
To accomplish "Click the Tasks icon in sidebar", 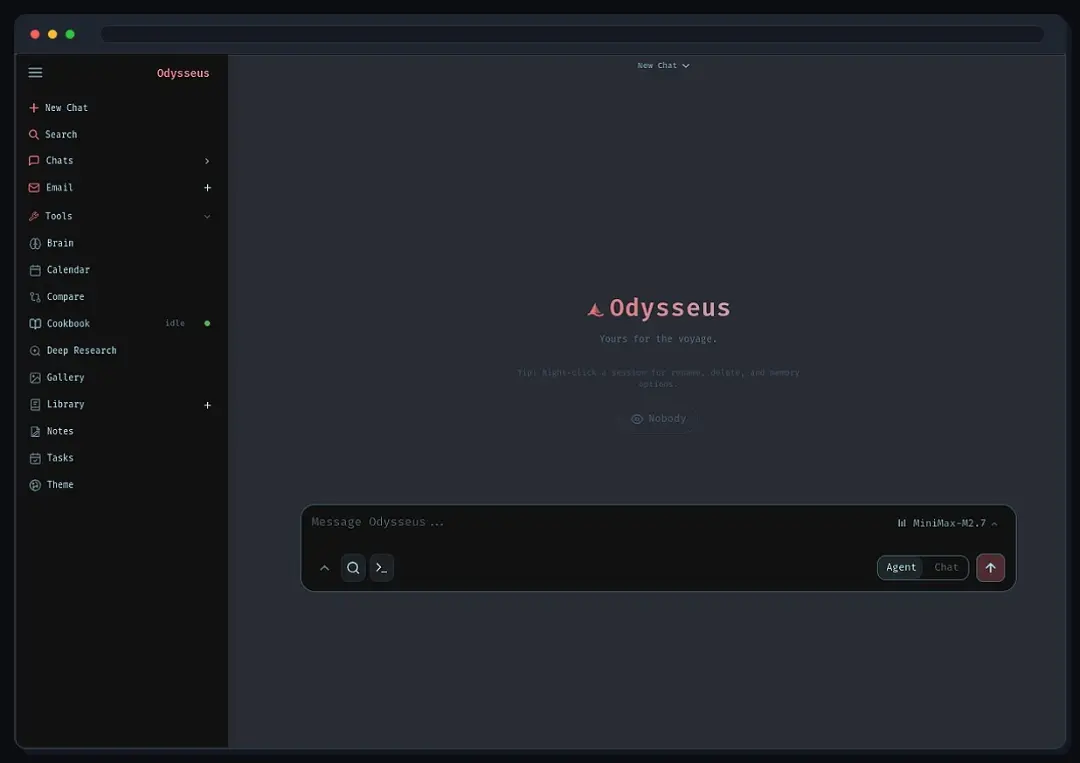I will (35, 459).
